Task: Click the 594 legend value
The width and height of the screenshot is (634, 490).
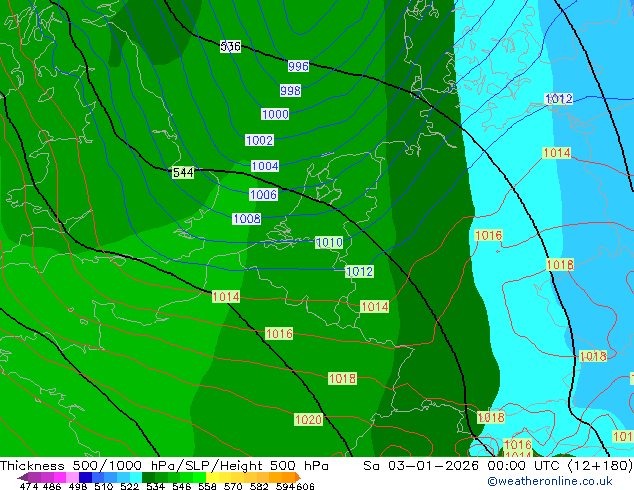Action: point(285,486)
